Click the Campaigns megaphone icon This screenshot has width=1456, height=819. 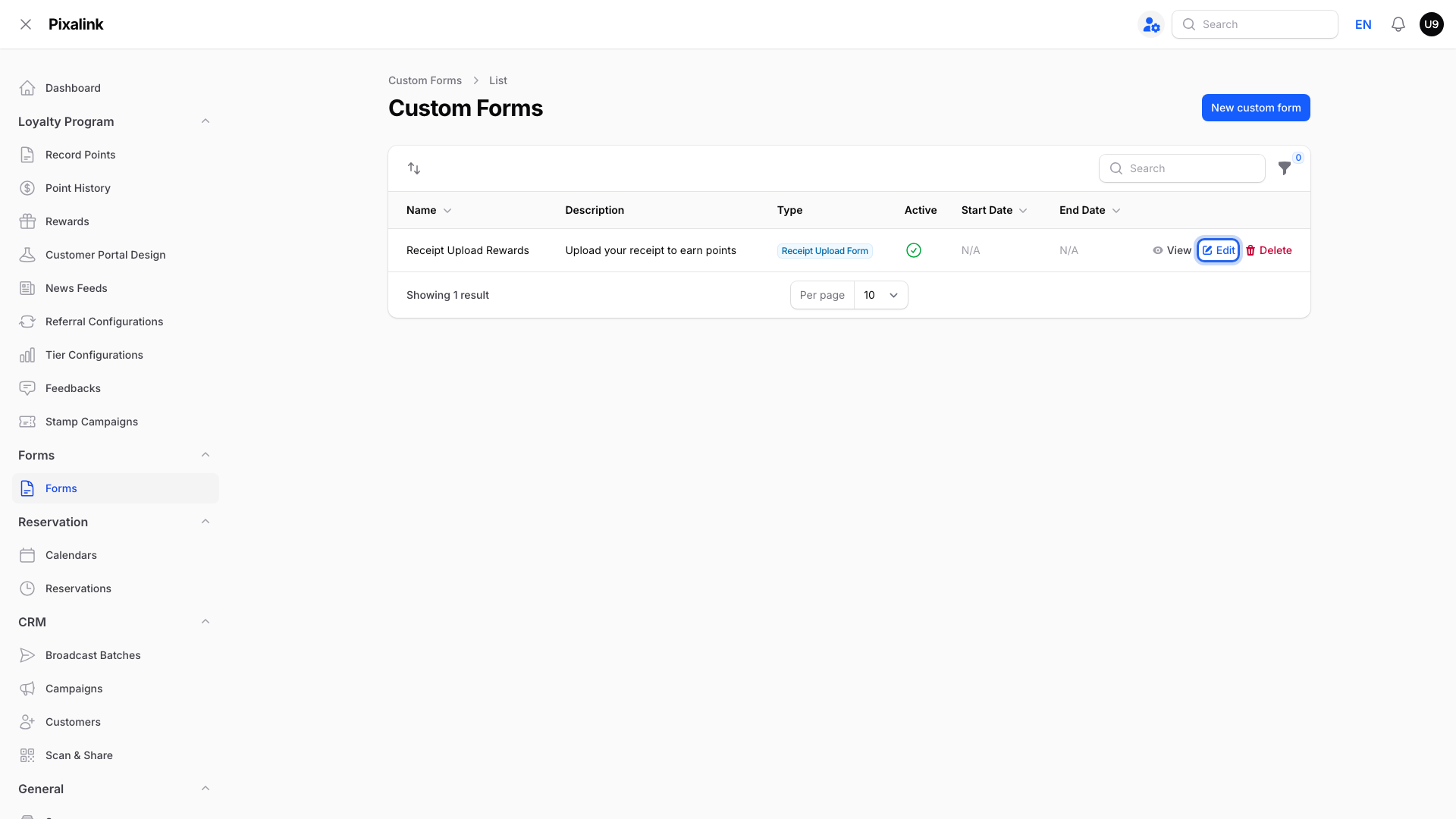click(27, 689)
